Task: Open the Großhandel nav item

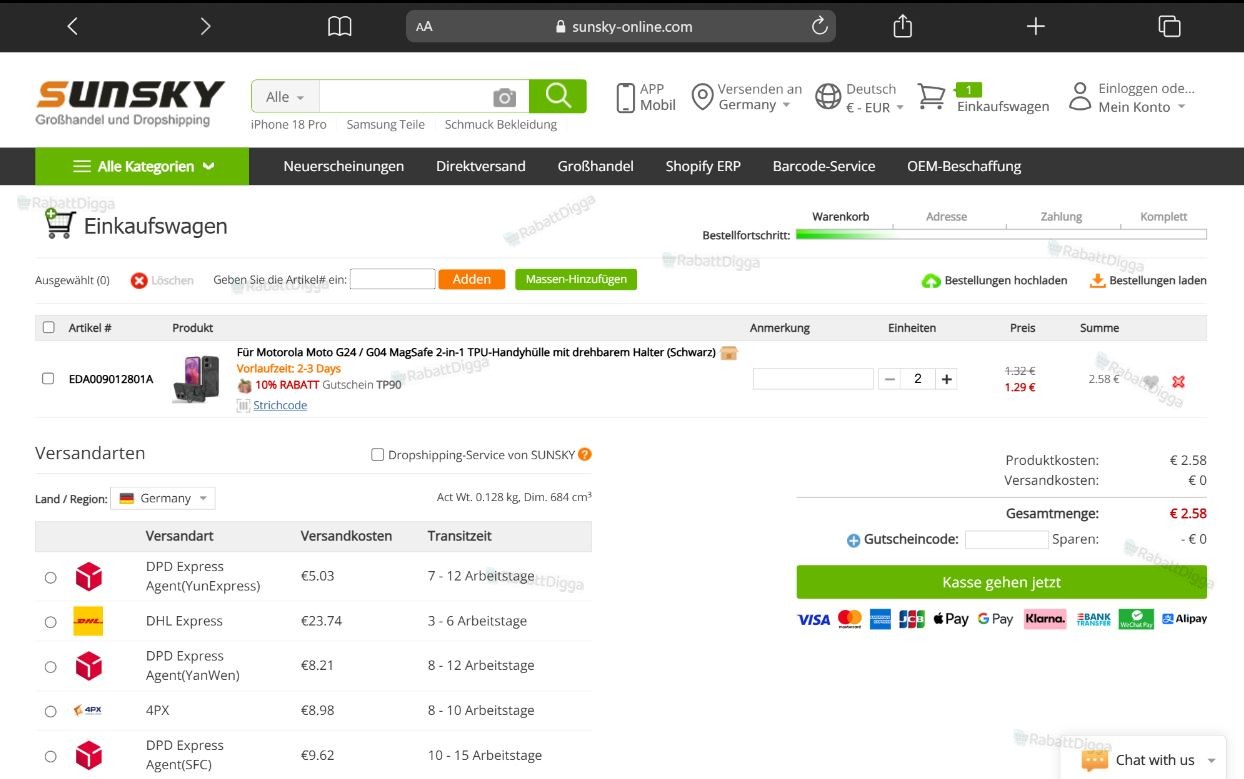Action: (x=596, y=166)
